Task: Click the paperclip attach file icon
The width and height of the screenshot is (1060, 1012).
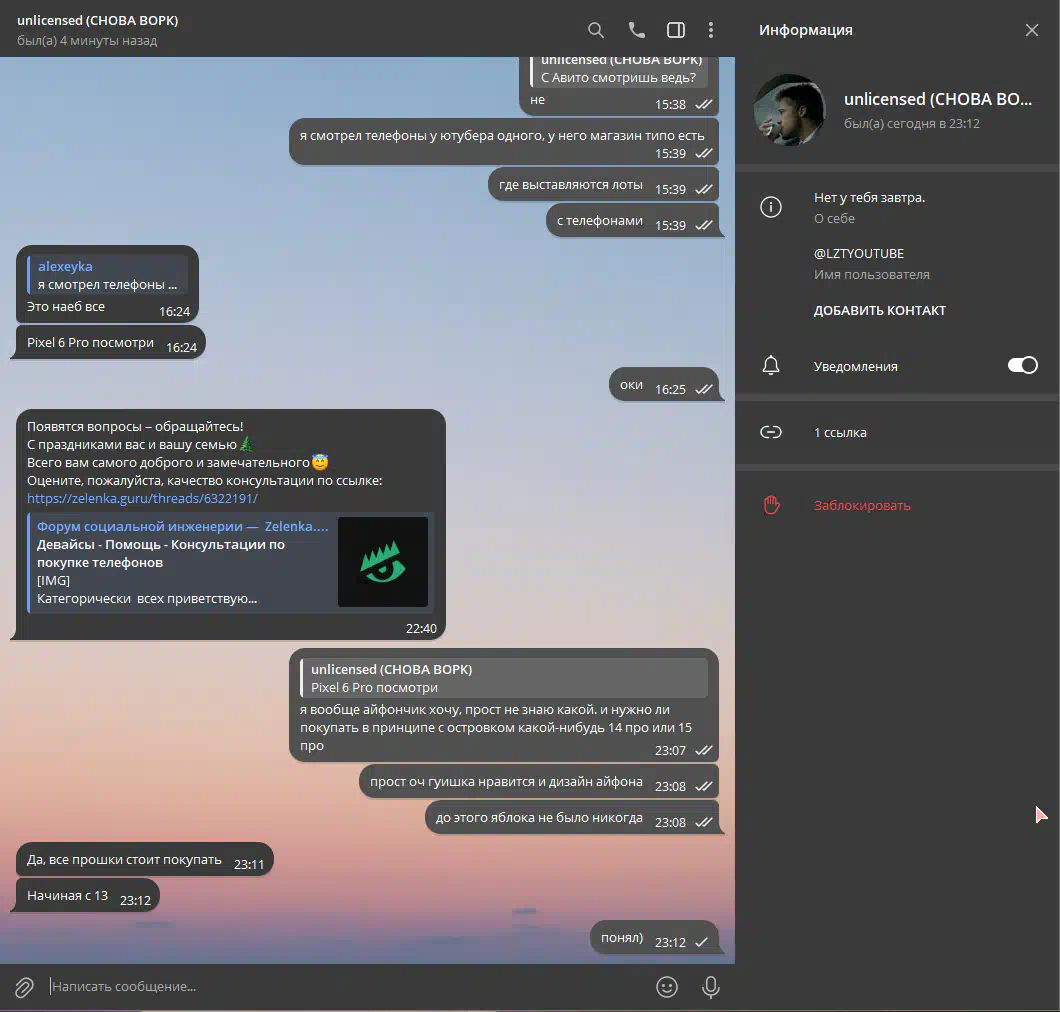Action: [x=24, y=987]
